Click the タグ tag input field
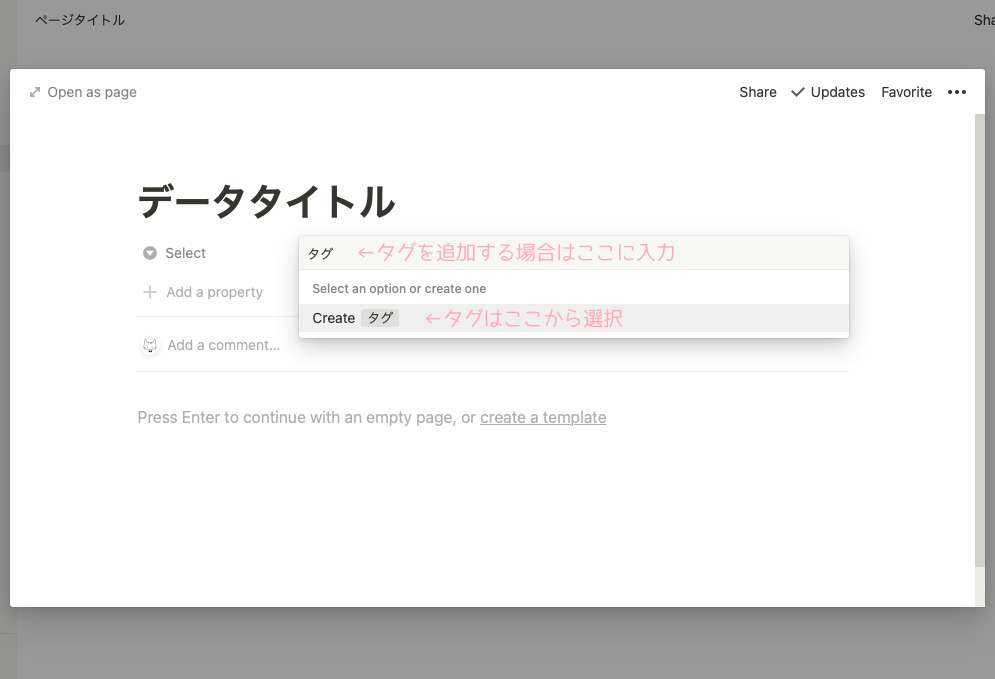995x679 pixels. tap(321, 253)
